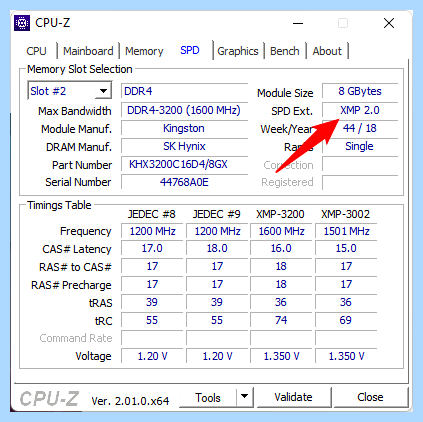Click the empty Command Rate field under JEDEC #8
This screenshot has height=422, width=423.
tap(152, 338)
